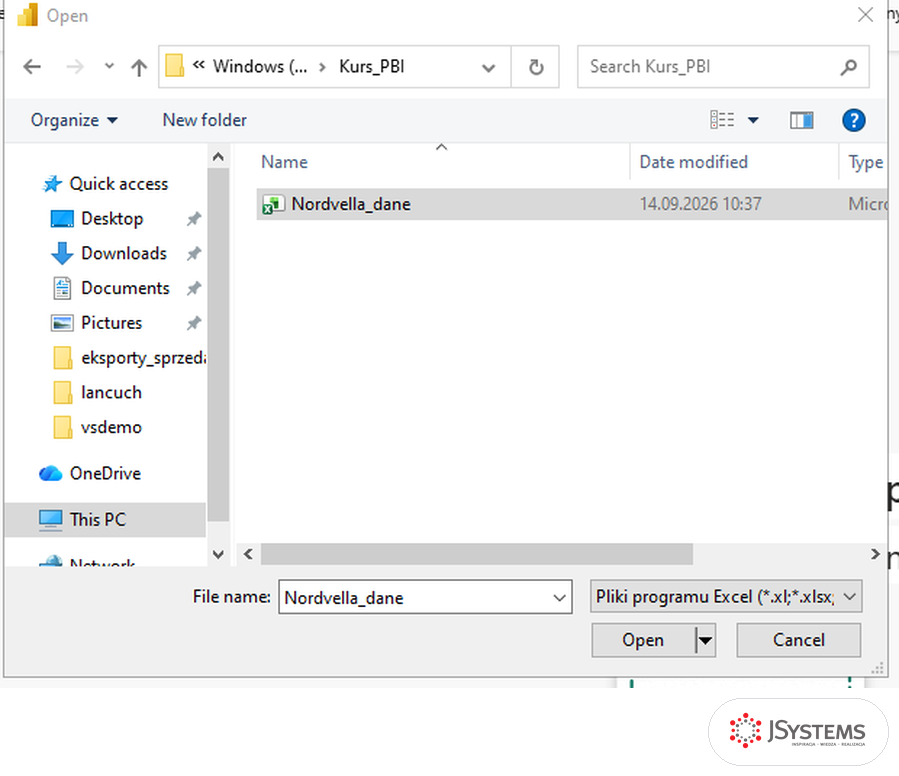The width and height of the screenshot is (899, 776).
Task: Expand the address bar path dropdown
Action: pyautogui.click(x=488, y=68)
